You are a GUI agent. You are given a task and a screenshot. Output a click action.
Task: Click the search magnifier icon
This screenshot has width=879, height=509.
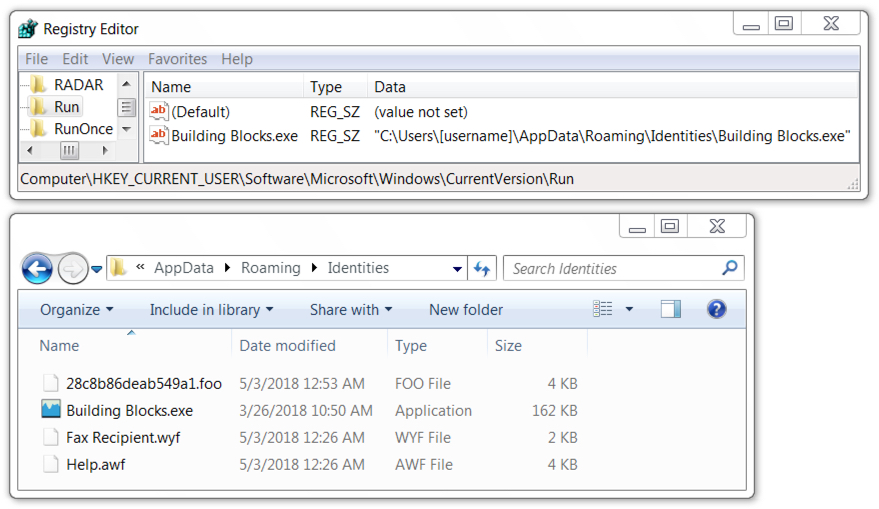(x=729, y=268)
